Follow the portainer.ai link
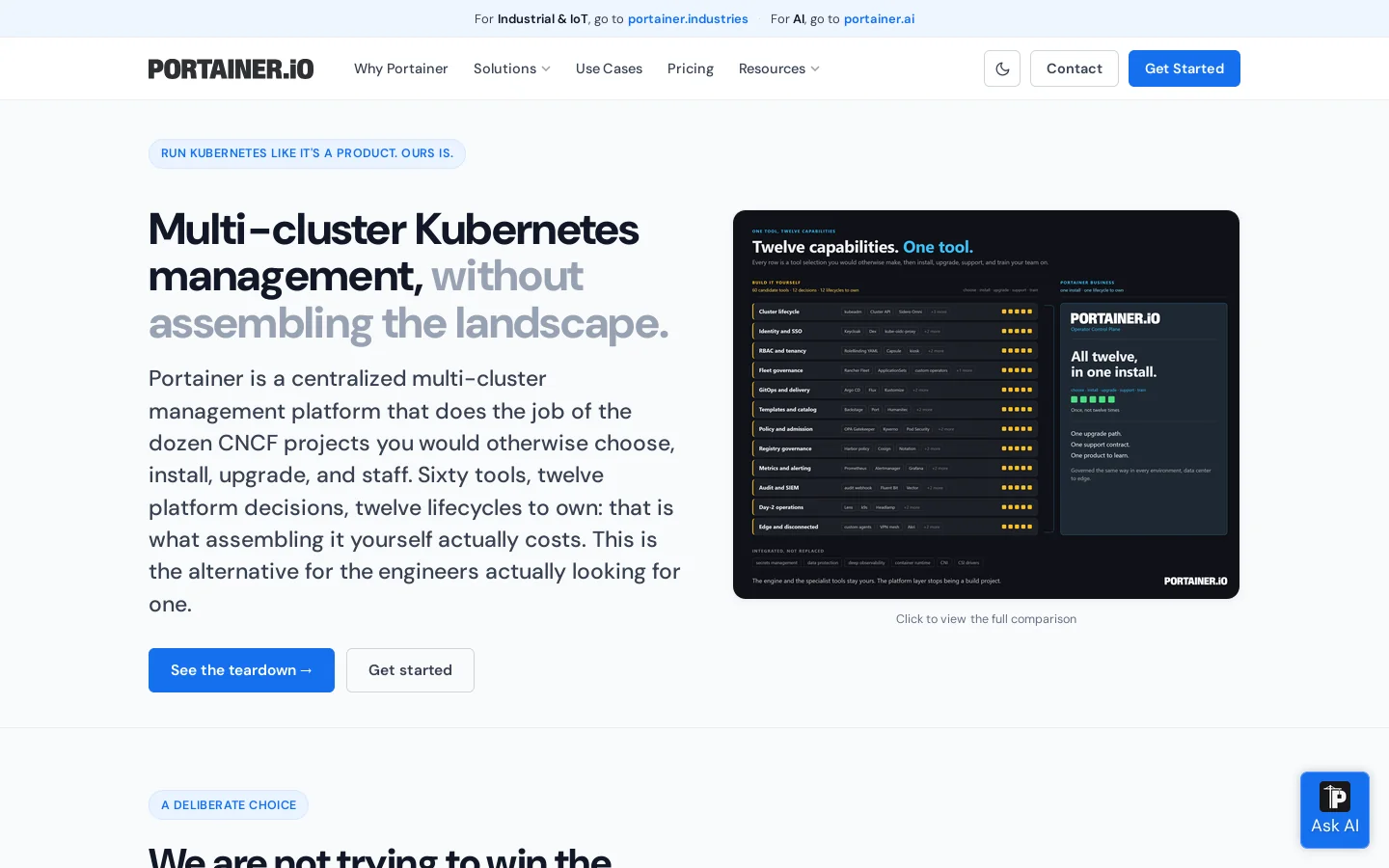The image size is (1389, 868). (879, 18)
